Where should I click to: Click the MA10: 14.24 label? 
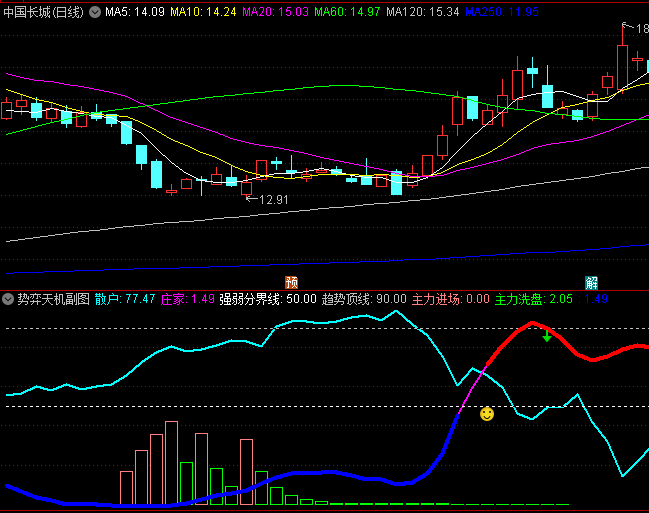203,12
